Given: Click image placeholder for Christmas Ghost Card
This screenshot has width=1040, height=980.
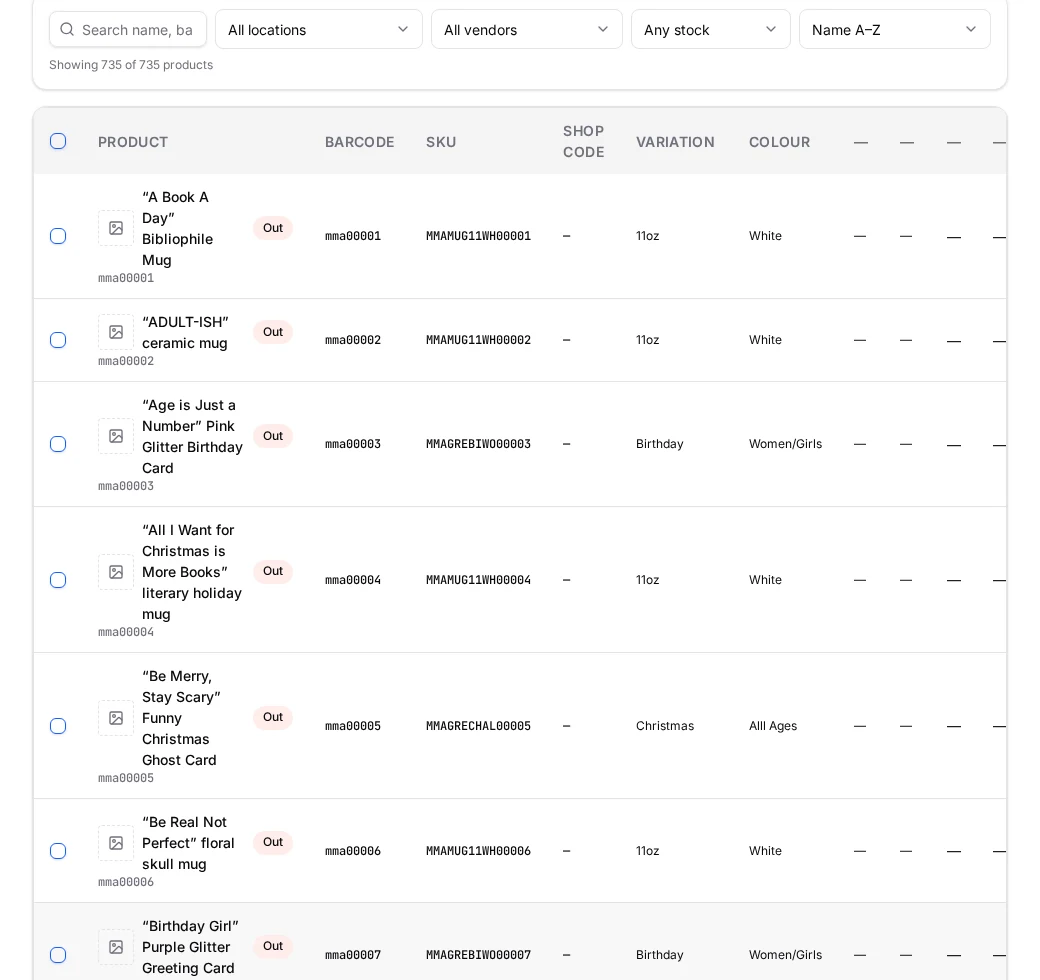Looking at the screenshot, I should [116, 718].
